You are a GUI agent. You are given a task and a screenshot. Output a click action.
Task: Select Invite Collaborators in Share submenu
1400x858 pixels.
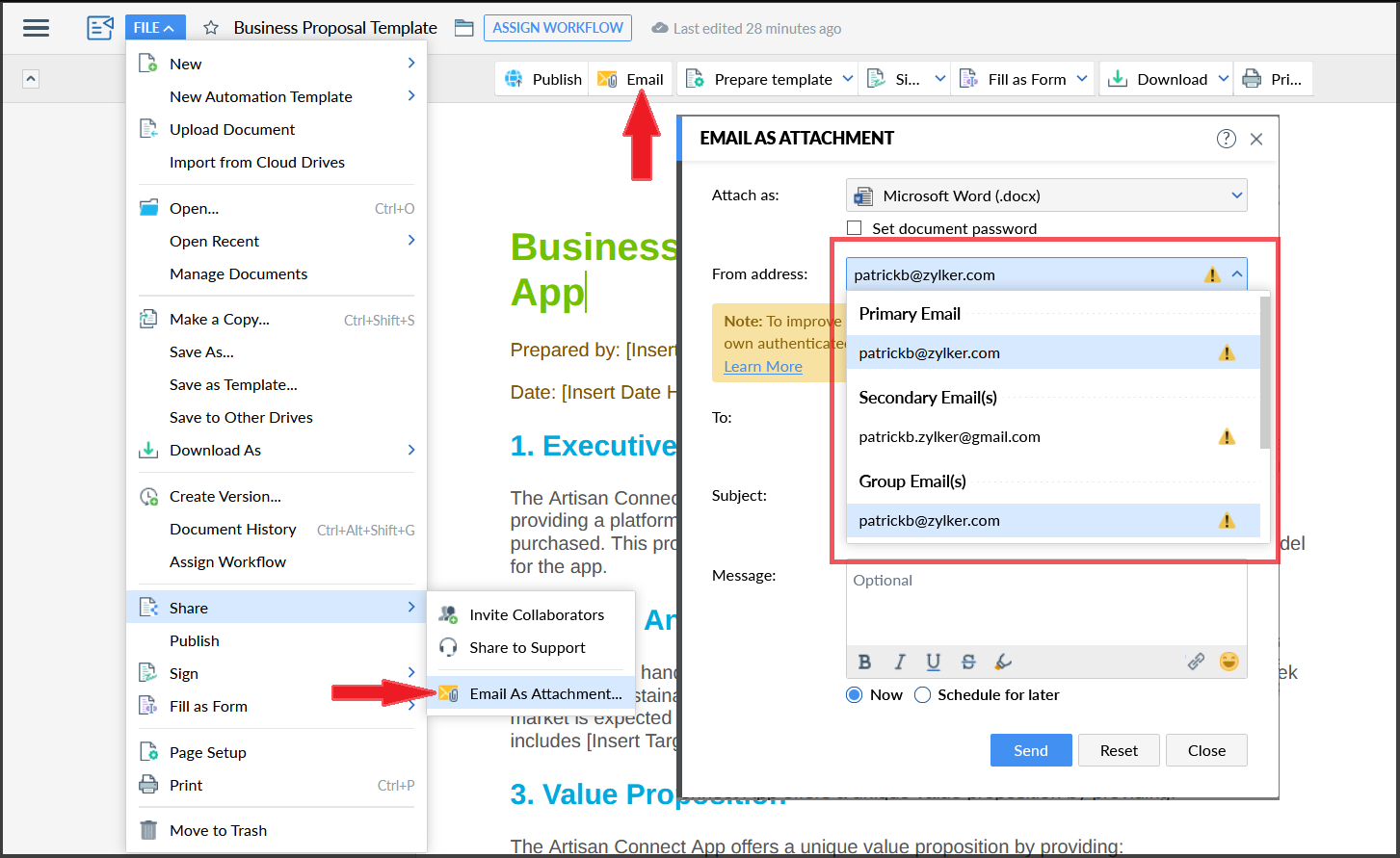(531, 614)
